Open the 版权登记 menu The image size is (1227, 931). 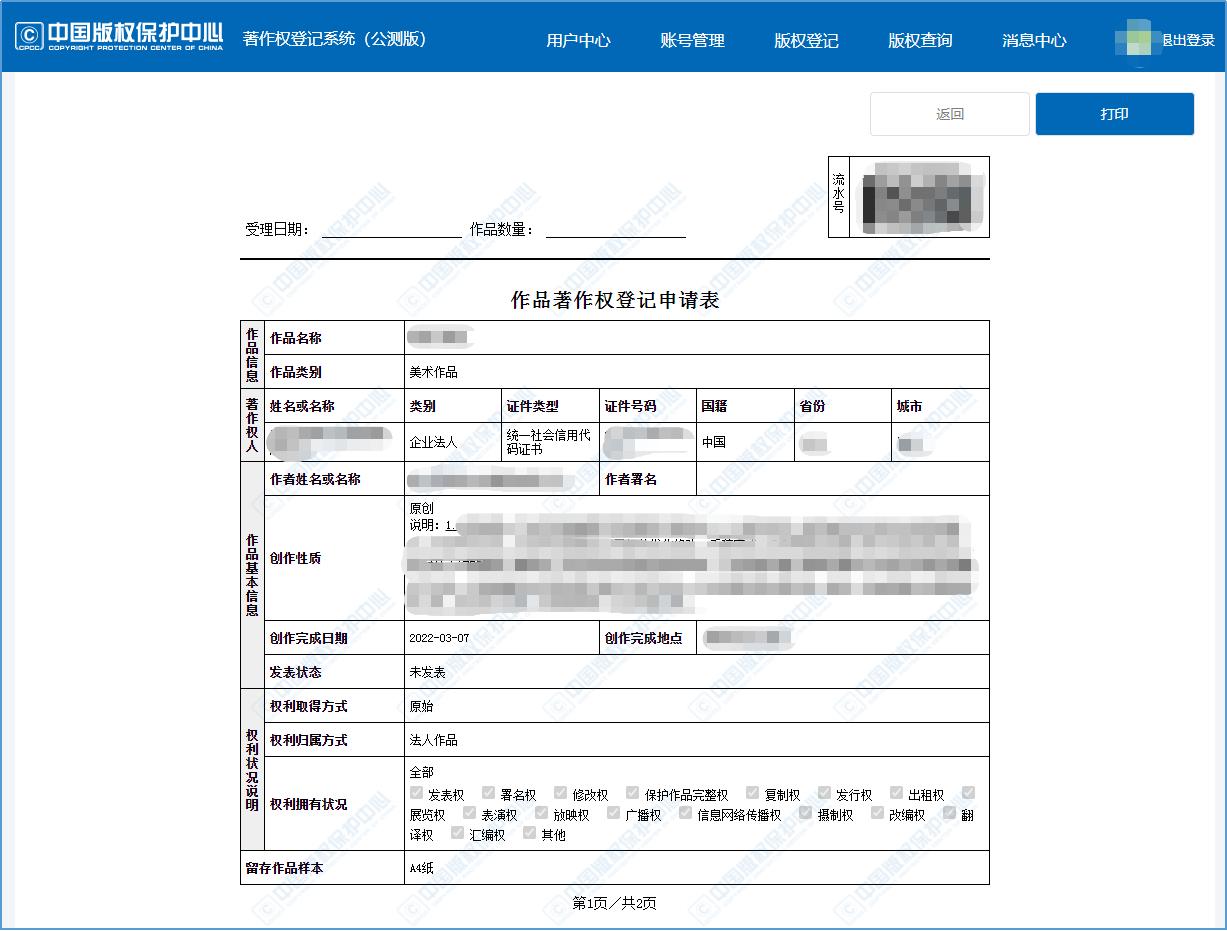tap(806, 40)
